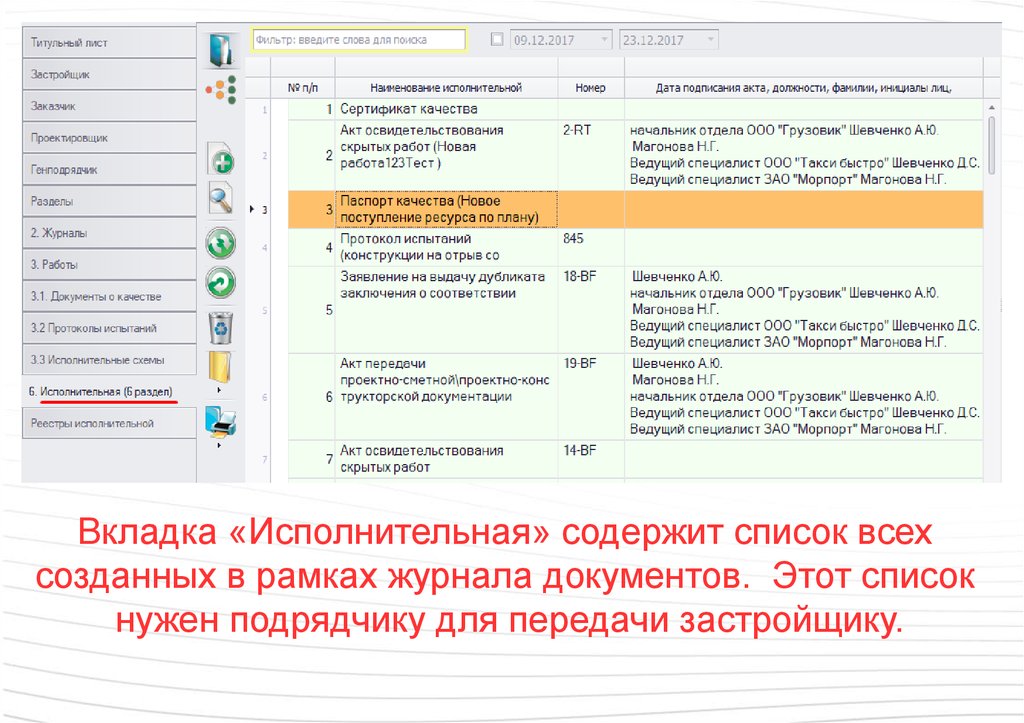Click the double-arrow green refresh icon
Screen dimensions: 1024x723
tap(220, 243)
